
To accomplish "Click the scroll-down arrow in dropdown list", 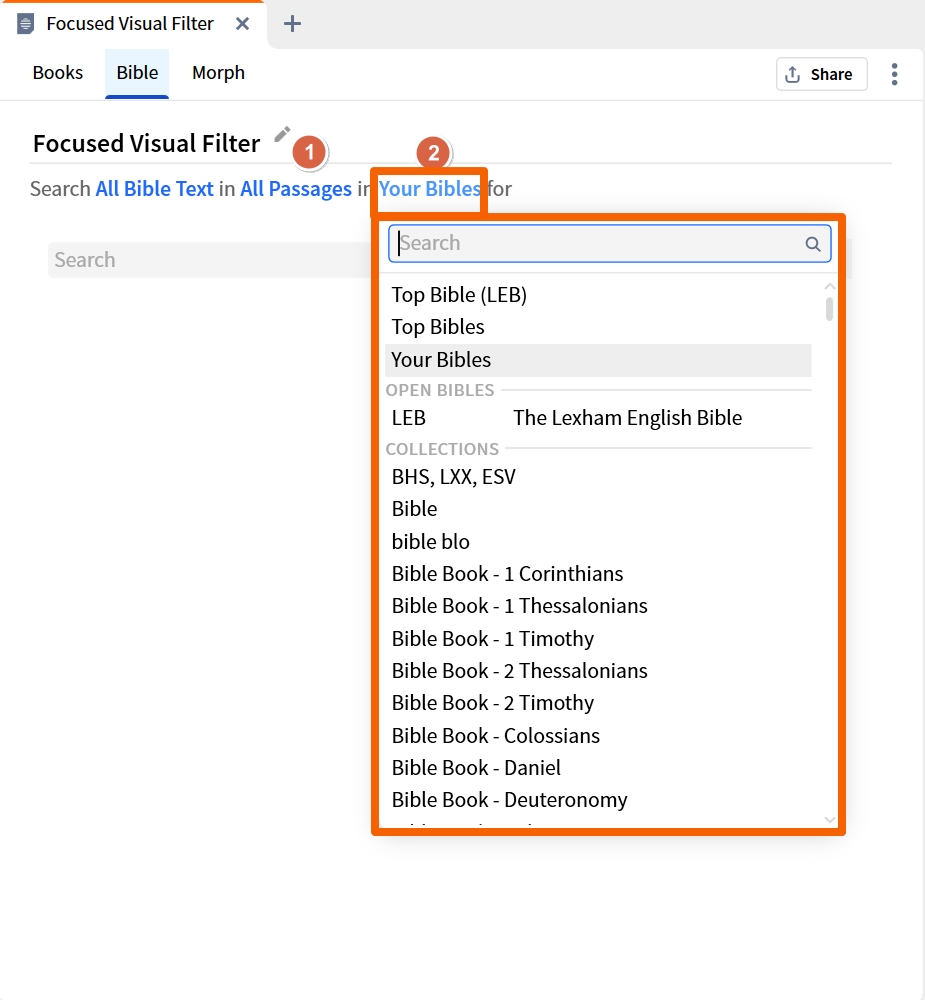I will (829, 820).
